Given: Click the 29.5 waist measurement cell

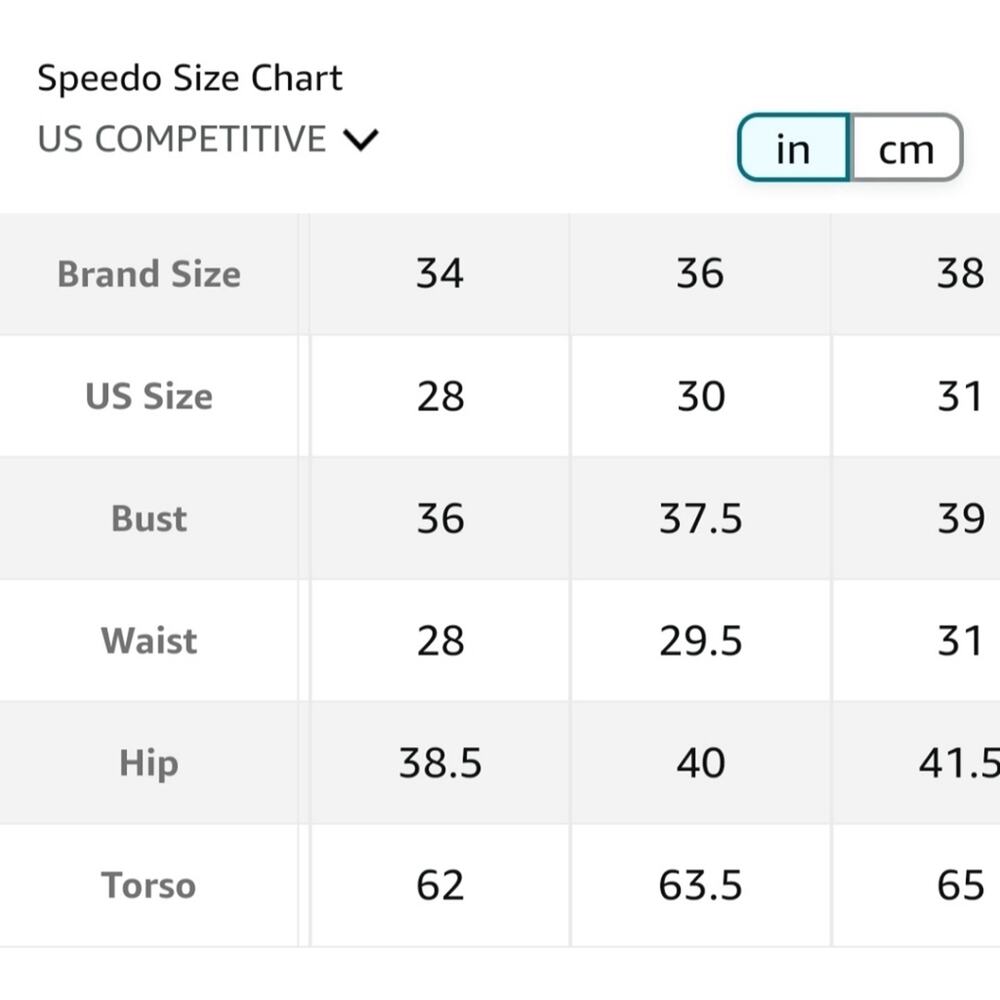Looking at the screenshot, I should coord(700,640).
